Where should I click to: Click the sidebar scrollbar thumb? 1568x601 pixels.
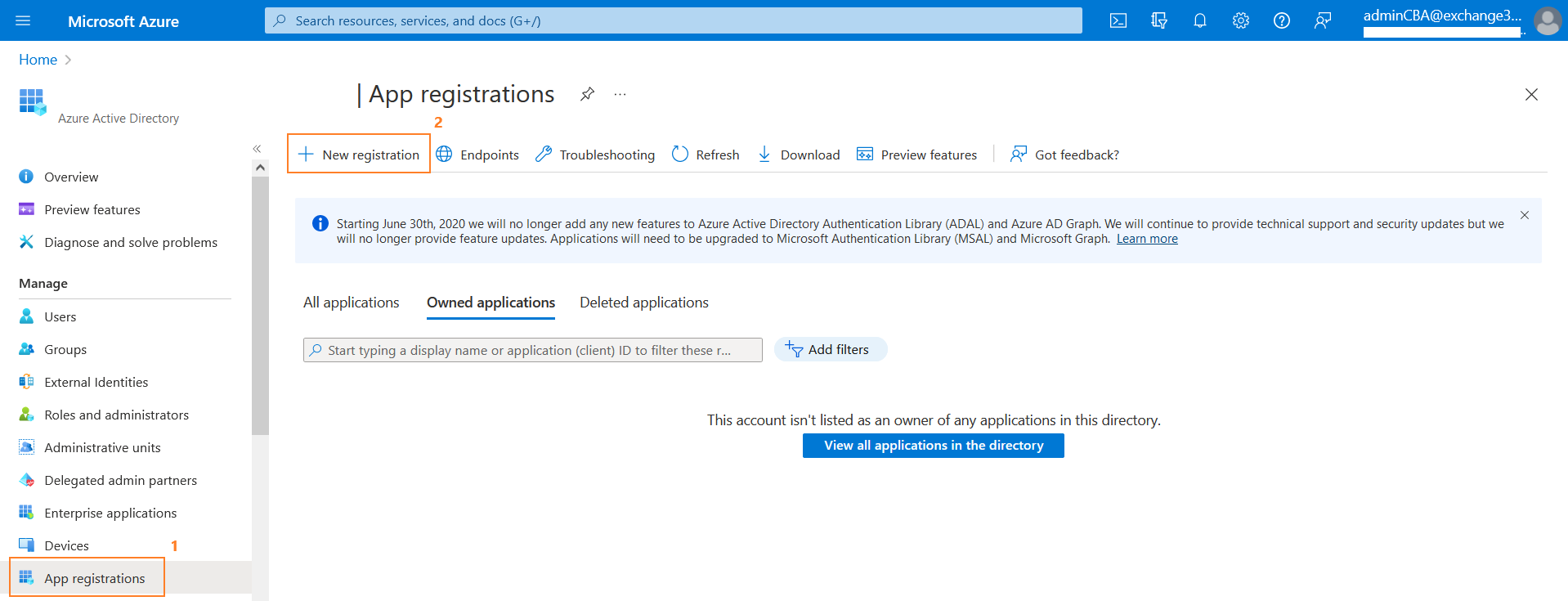pos(260,305)
